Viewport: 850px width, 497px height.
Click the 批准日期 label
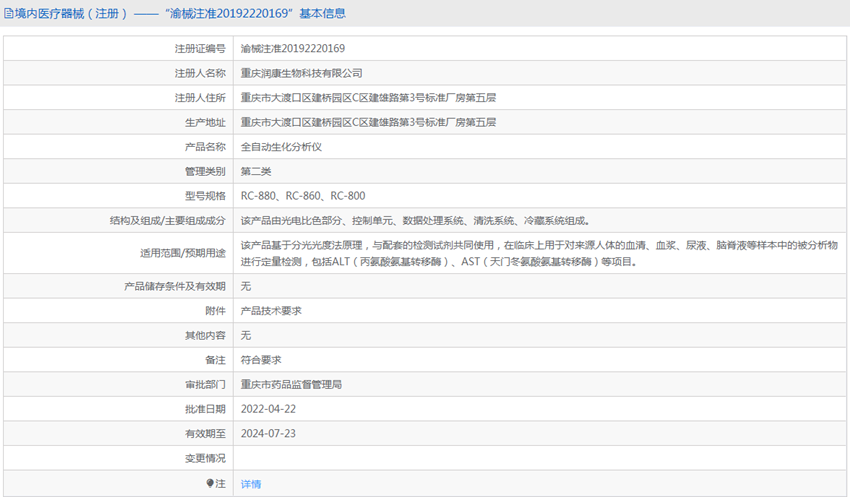tap(205, 409)
